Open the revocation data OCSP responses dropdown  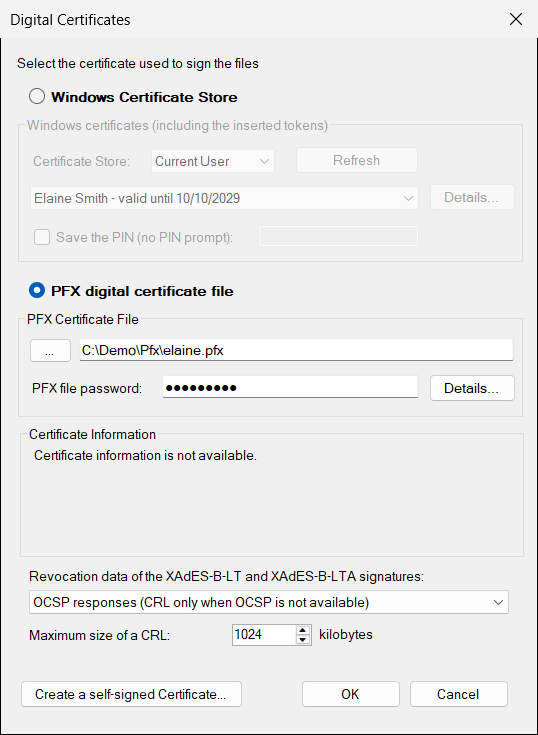[x=269, y=602]
